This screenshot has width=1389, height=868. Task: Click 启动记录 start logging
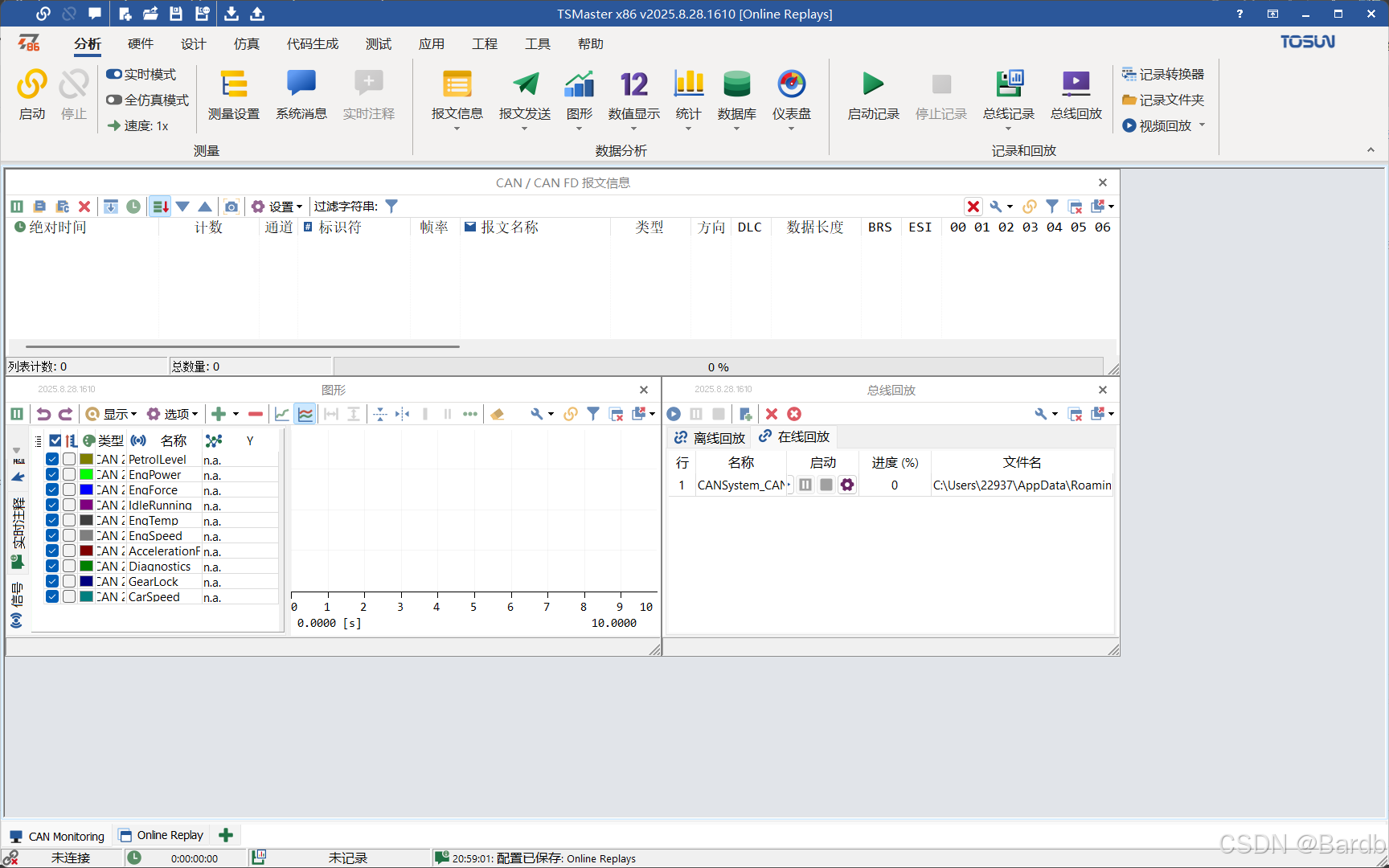click(x=873, y=94)
